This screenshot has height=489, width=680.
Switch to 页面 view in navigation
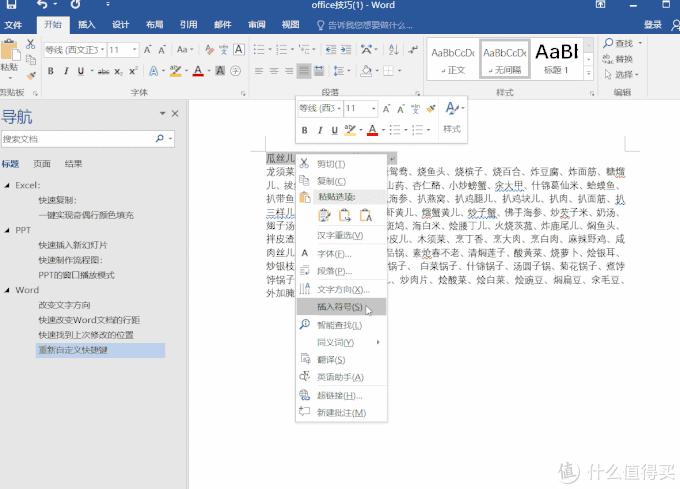tap(42, 164)
